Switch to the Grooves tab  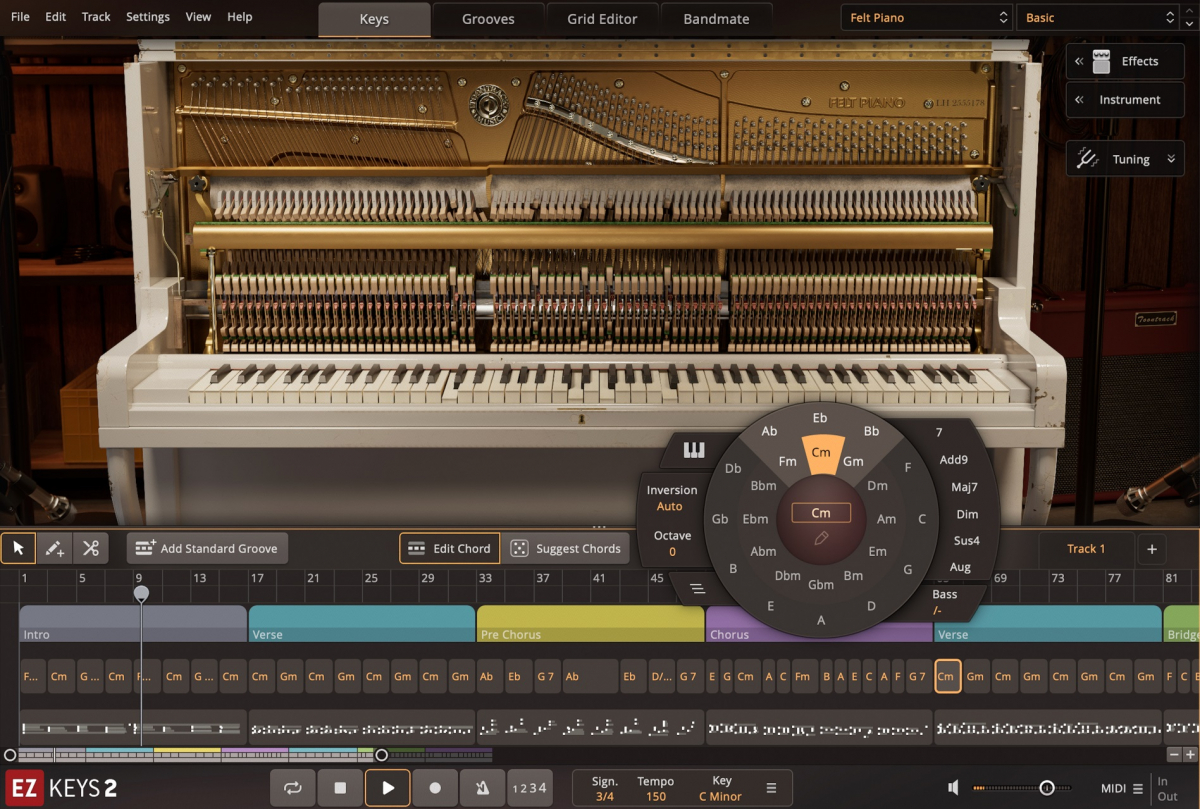click(x=488, y=19)
